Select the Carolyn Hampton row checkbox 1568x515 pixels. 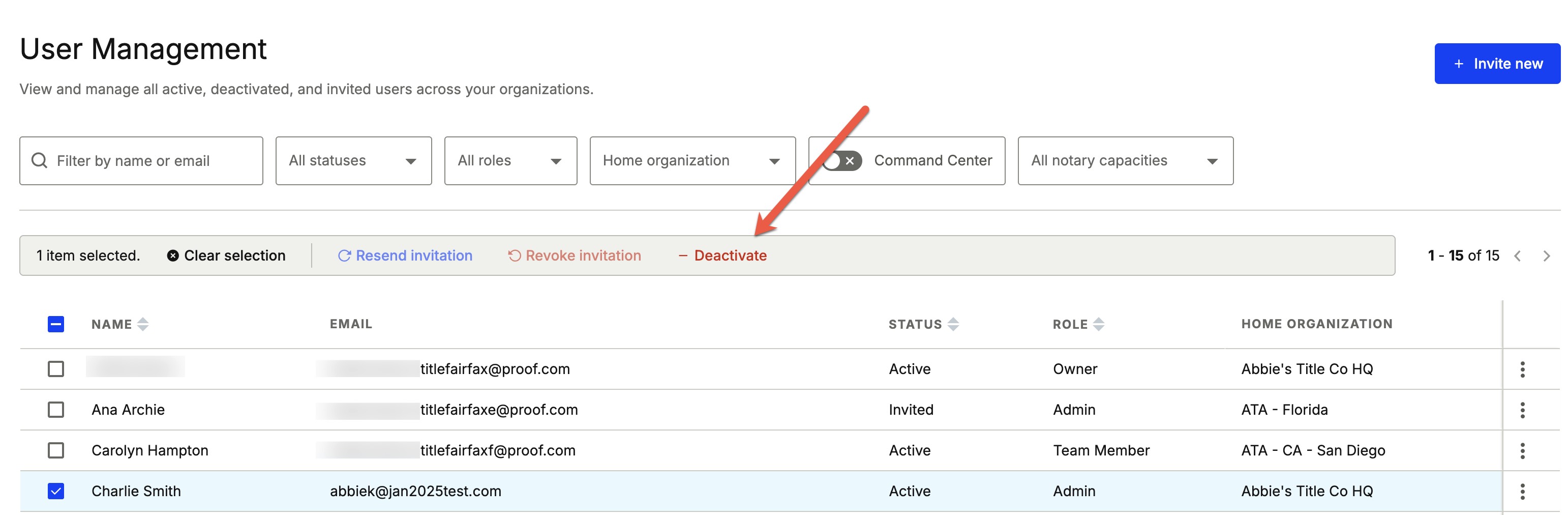[x=56, y=450]
